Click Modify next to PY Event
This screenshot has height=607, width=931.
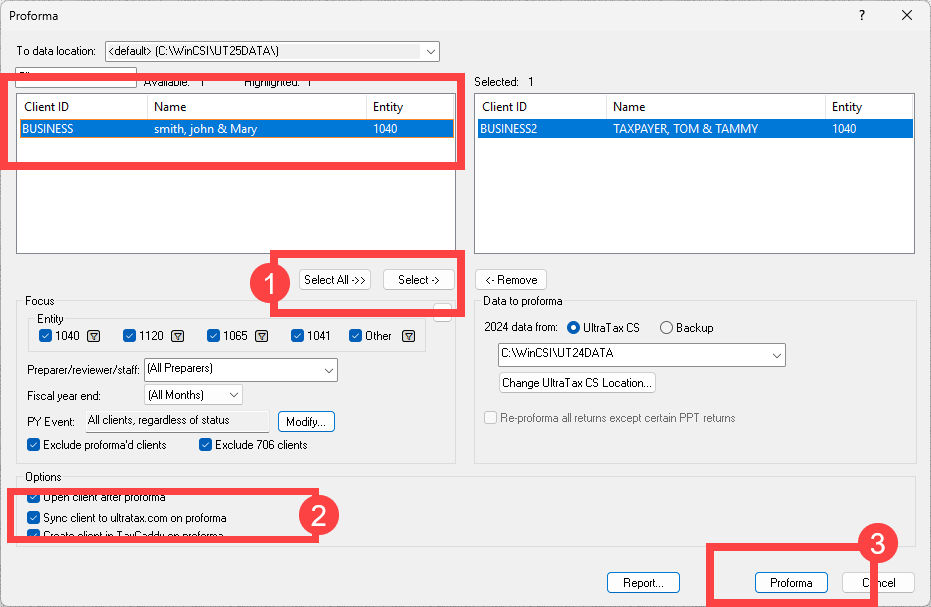click(x=305, y=421)
